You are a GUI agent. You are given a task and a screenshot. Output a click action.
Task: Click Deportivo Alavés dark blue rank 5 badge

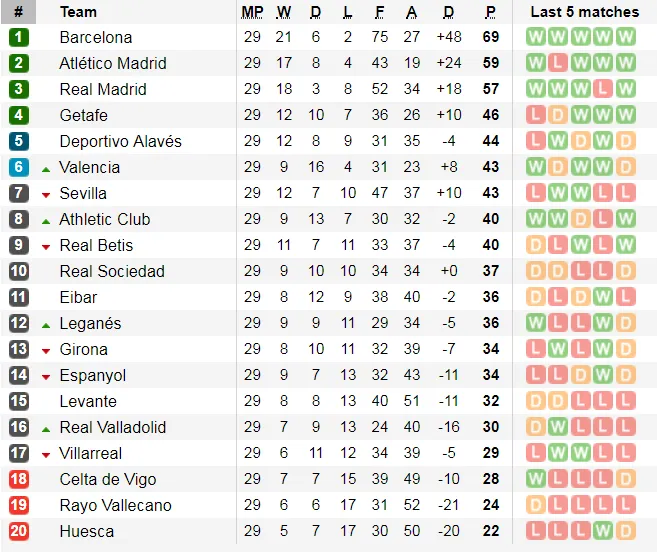pos(18,141)
